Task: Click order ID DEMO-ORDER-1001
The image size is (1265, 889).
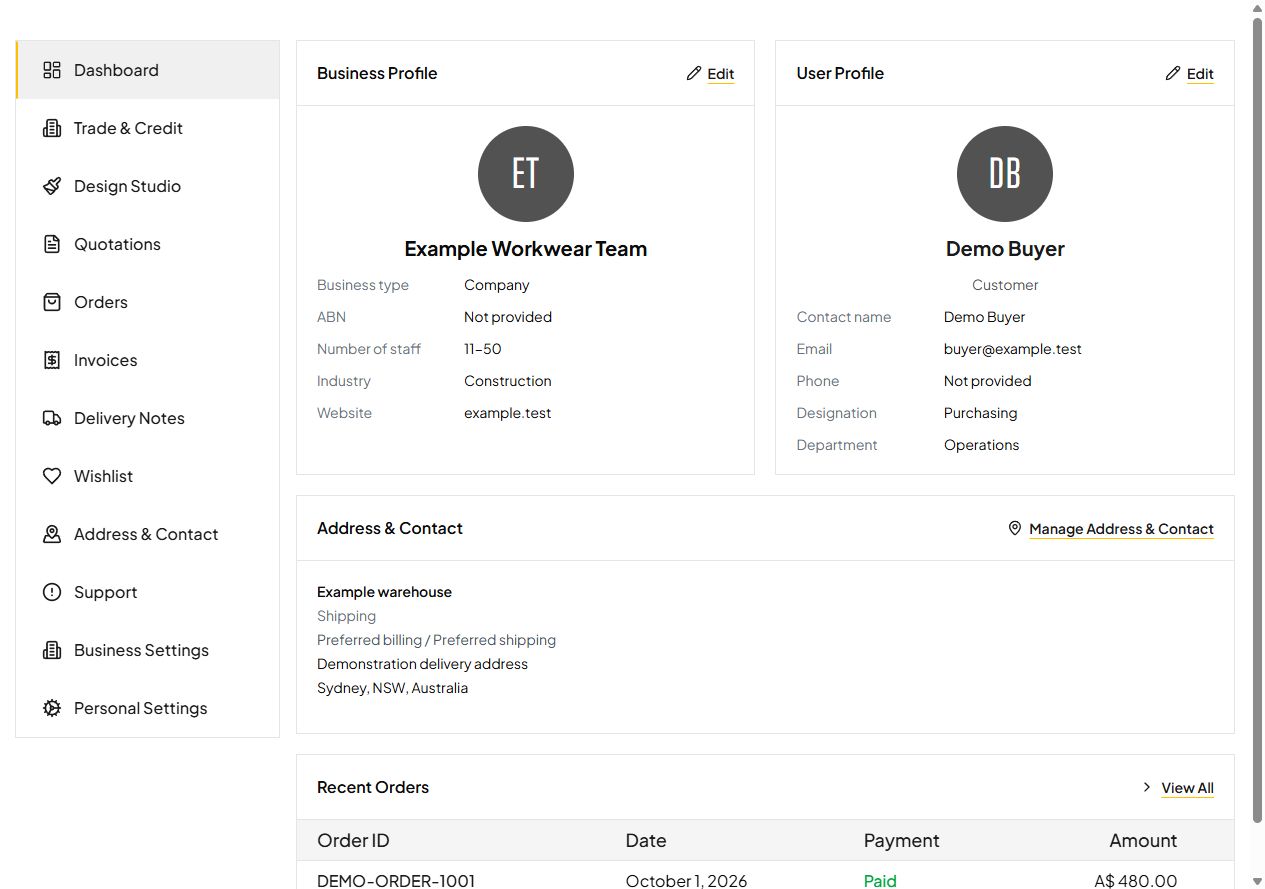Action: [x=396, y=881]
